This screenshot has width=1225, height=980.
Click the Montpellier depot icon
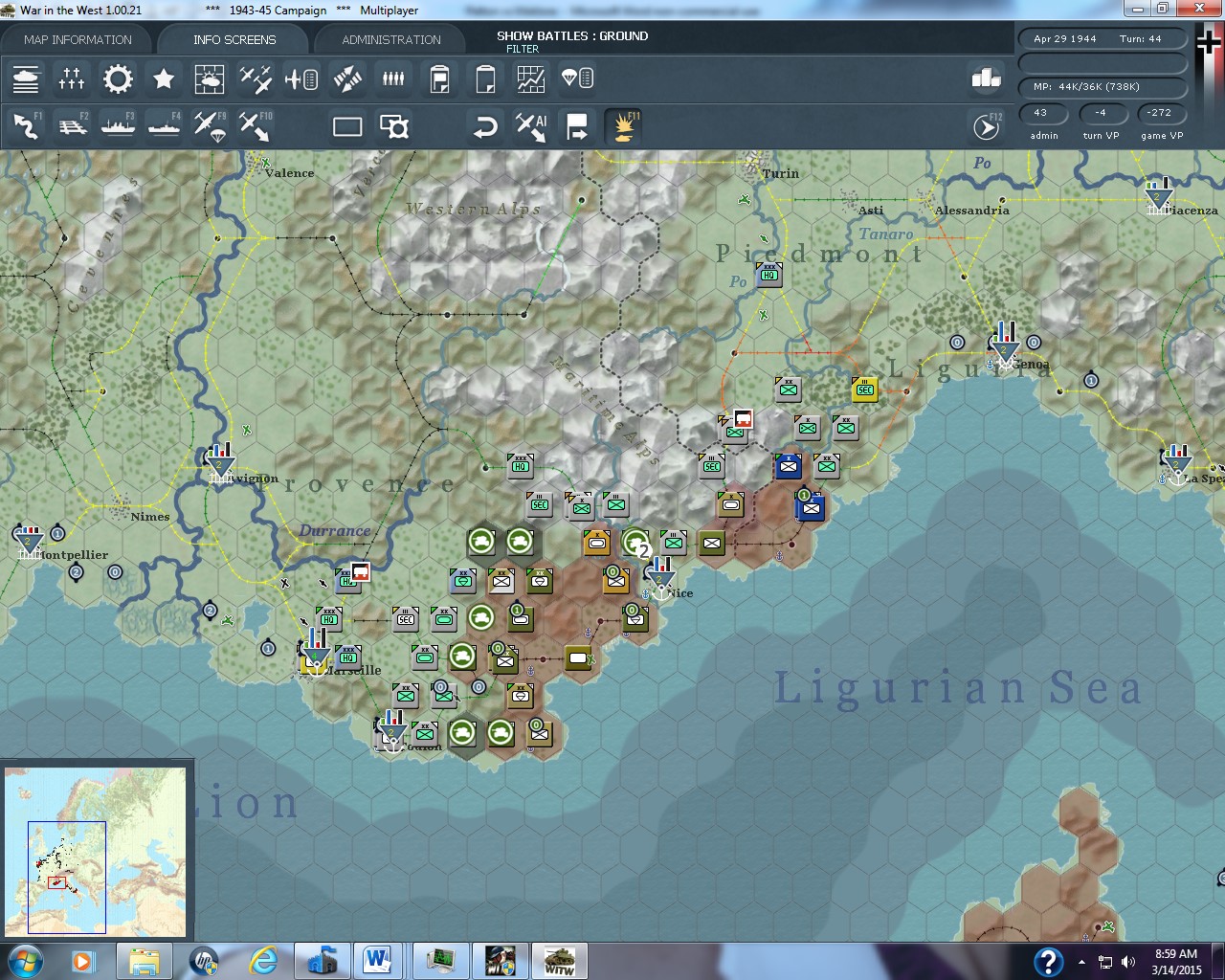28,542
